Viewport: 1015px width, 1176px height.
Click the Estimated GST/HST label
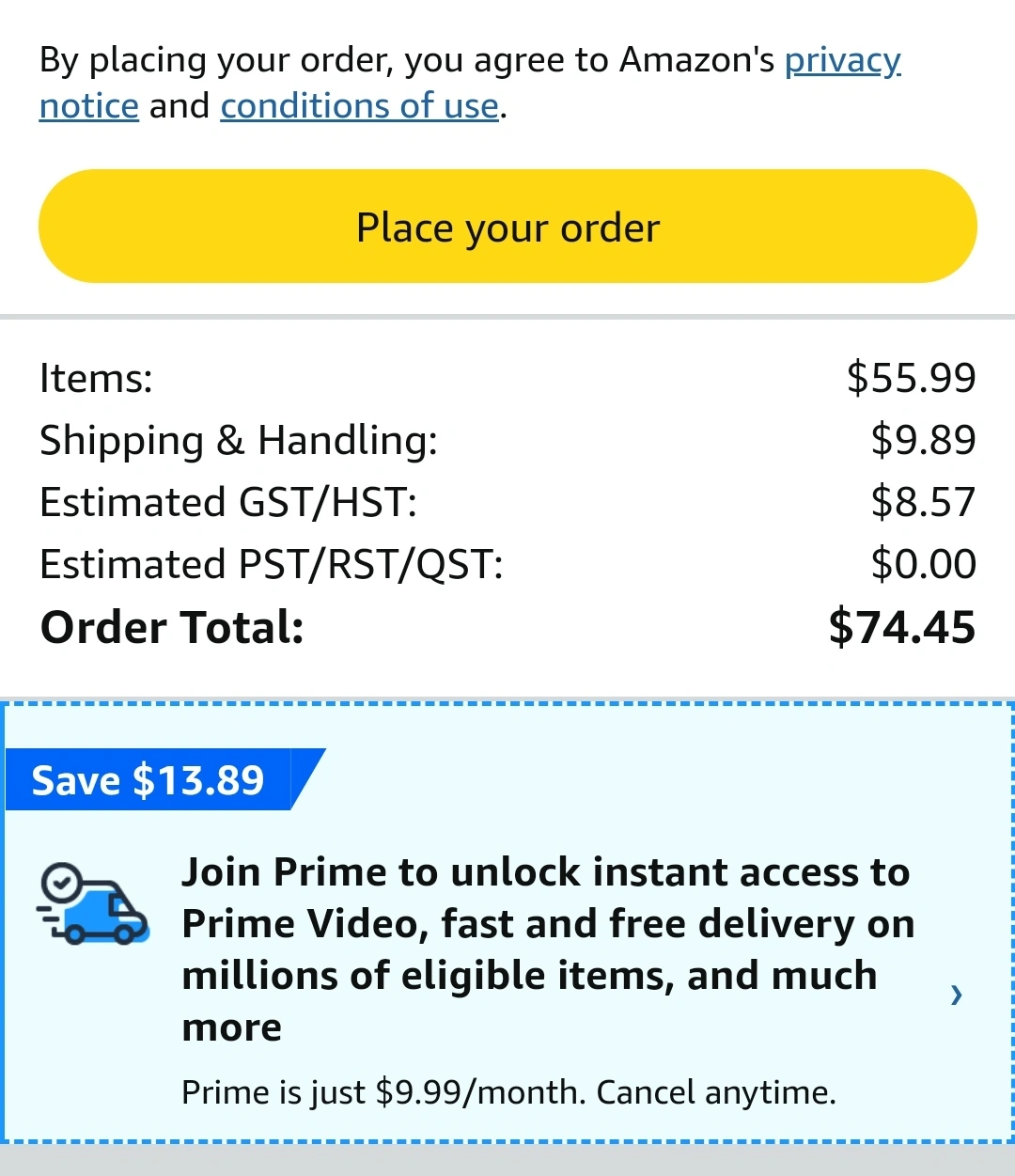click(228, 502)
